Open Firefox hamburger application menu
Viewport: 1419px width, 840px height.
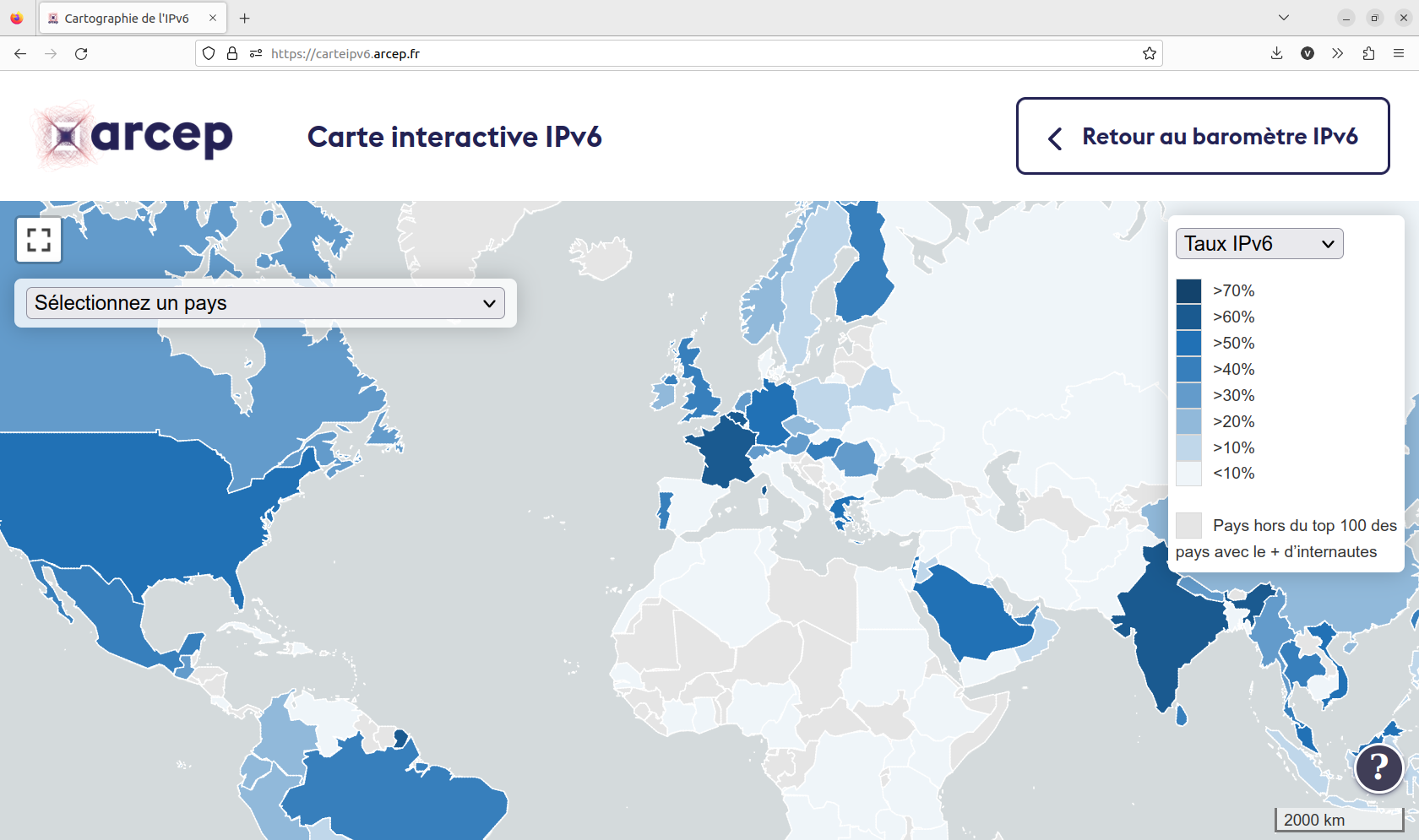1399,54
